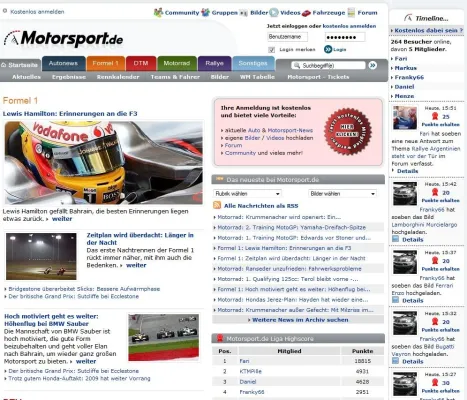
Task: Click 'weiter' after Lewis Hamilton teaser
Action: click(62, 219)
